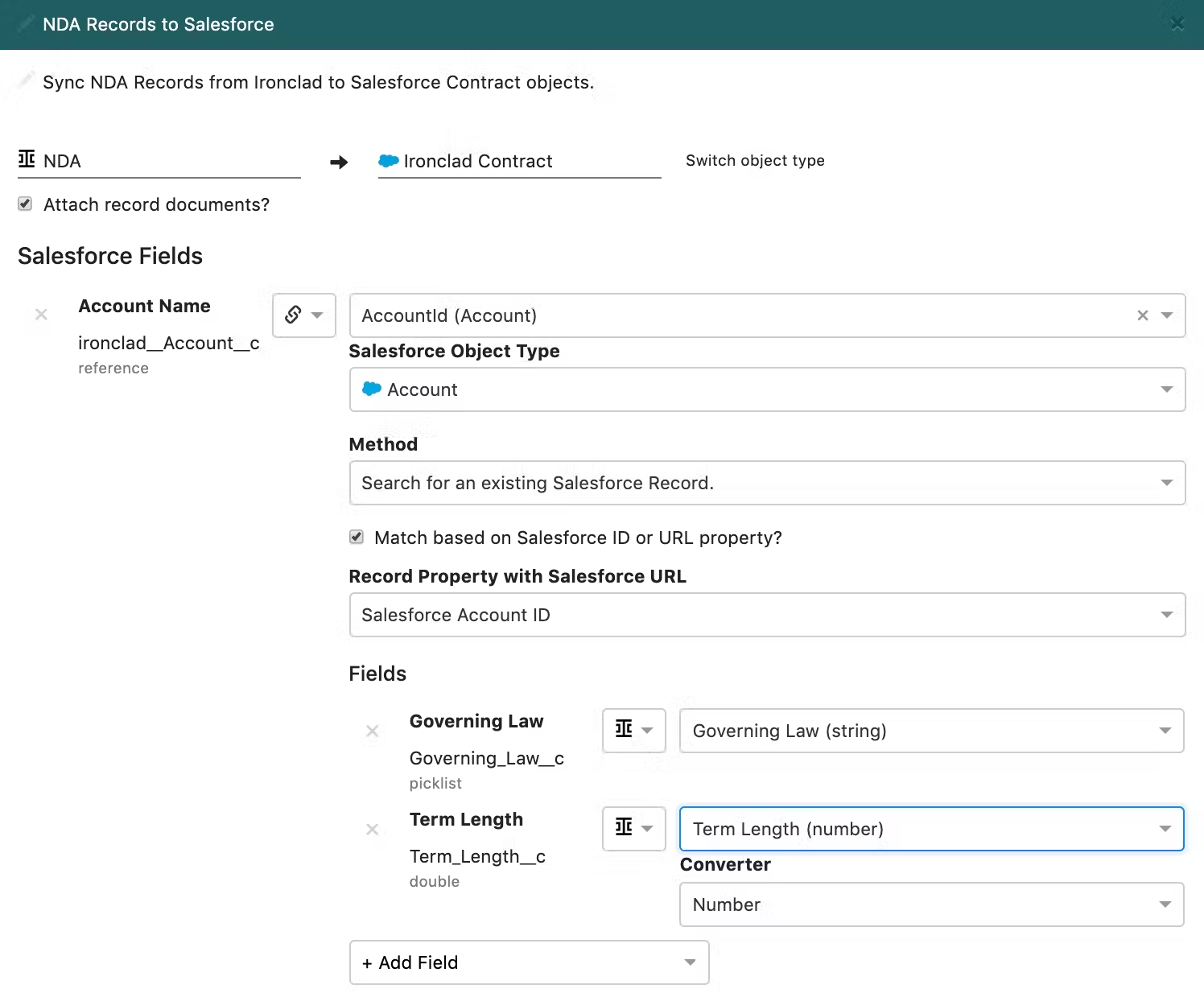Image resolution: width=1204 pixels, height=993 pixels.
Task: Click Record Property with Salesforce URL label
Action: click(517, 576)
